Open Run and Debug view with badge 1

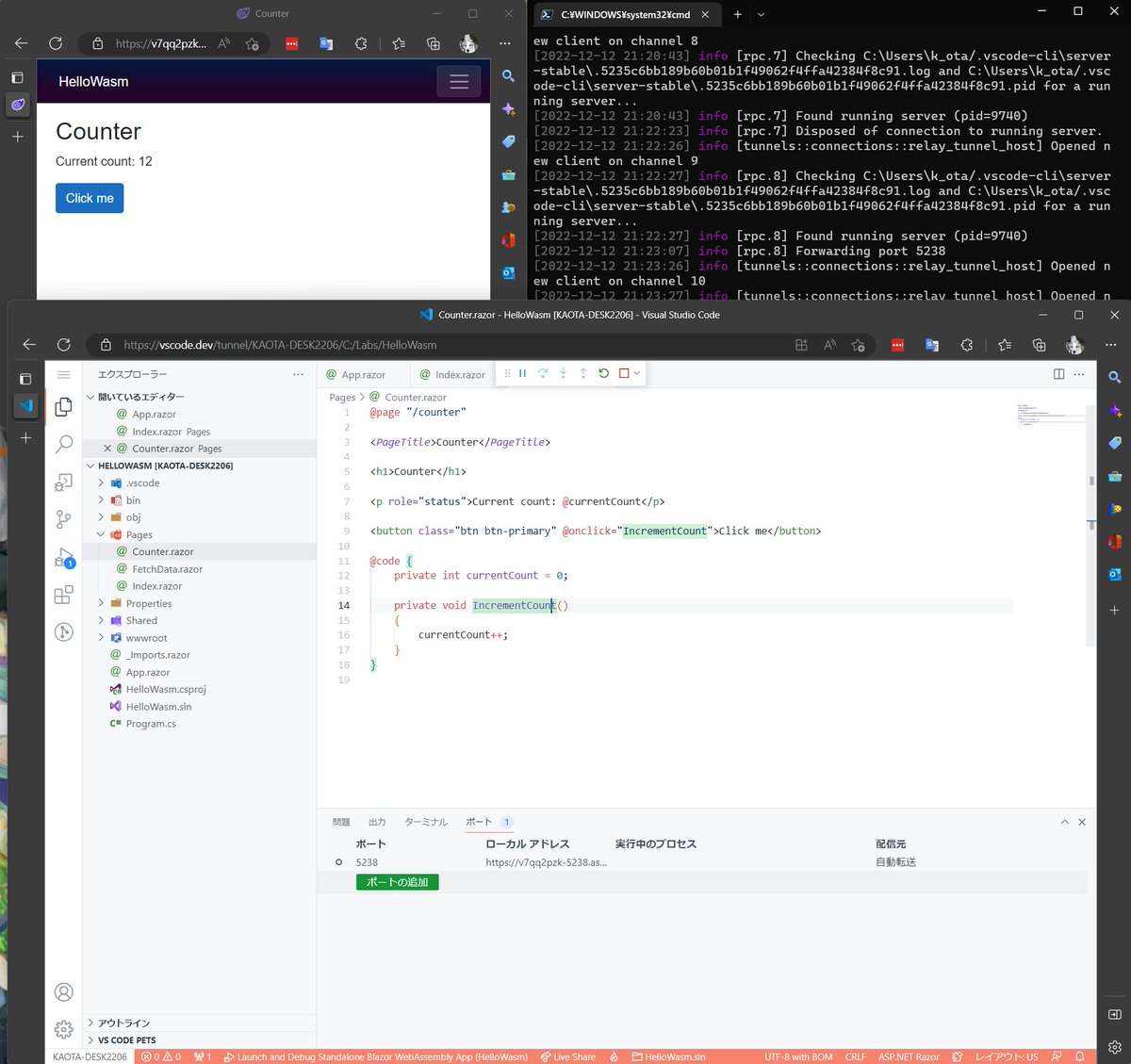point(64,557)
